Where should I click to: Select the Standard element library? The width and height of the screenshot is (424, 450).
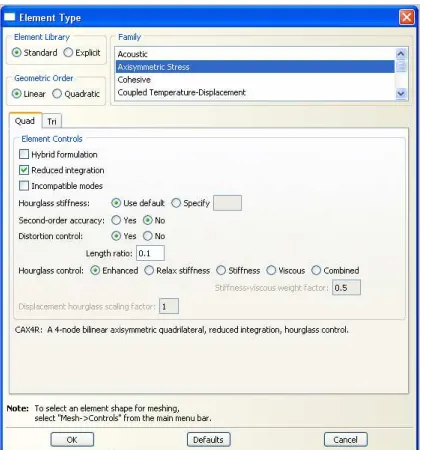(x=16, y=53)
